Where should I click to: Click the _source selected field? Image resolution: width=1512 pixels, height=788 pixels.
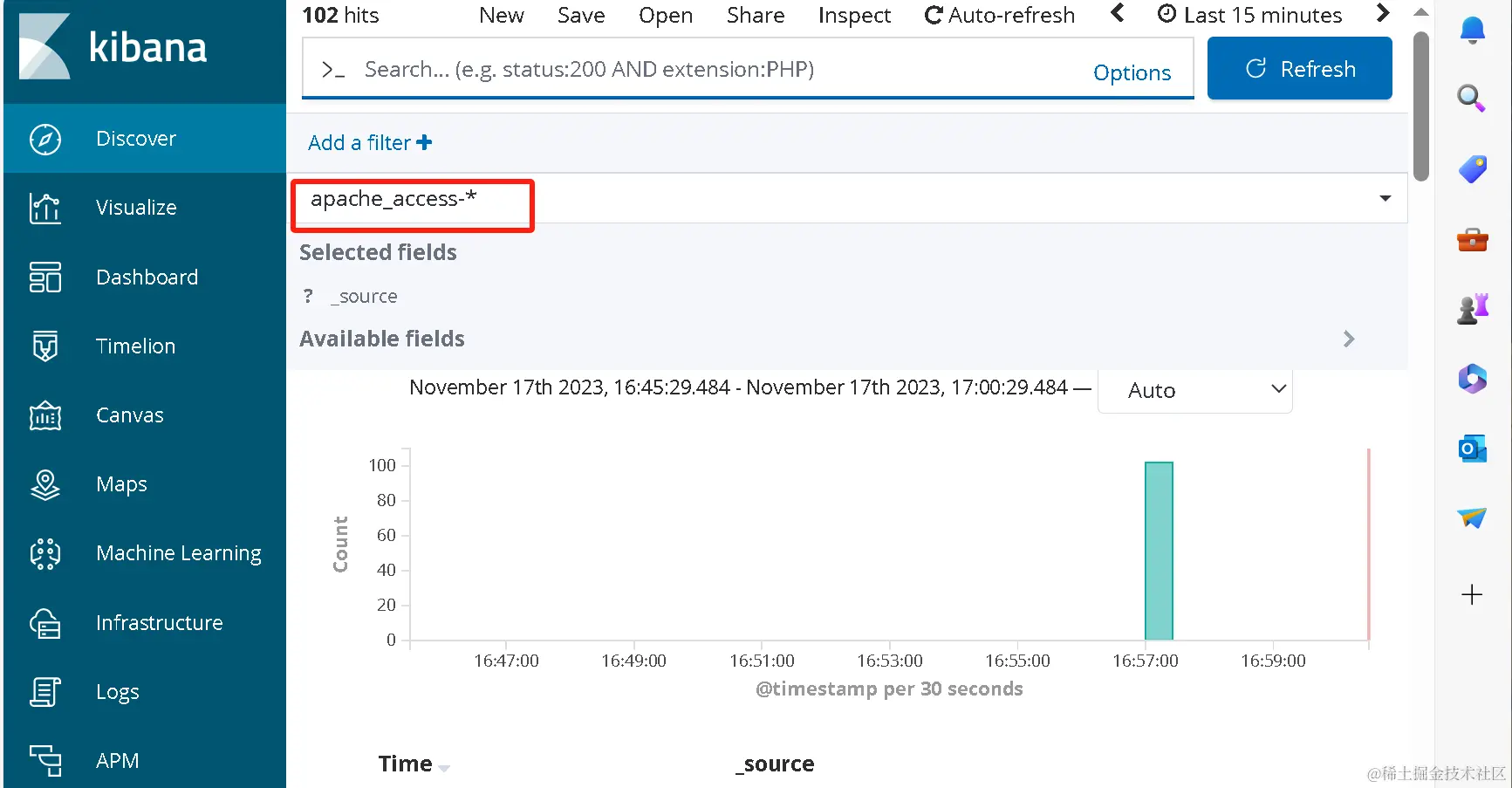364,296
